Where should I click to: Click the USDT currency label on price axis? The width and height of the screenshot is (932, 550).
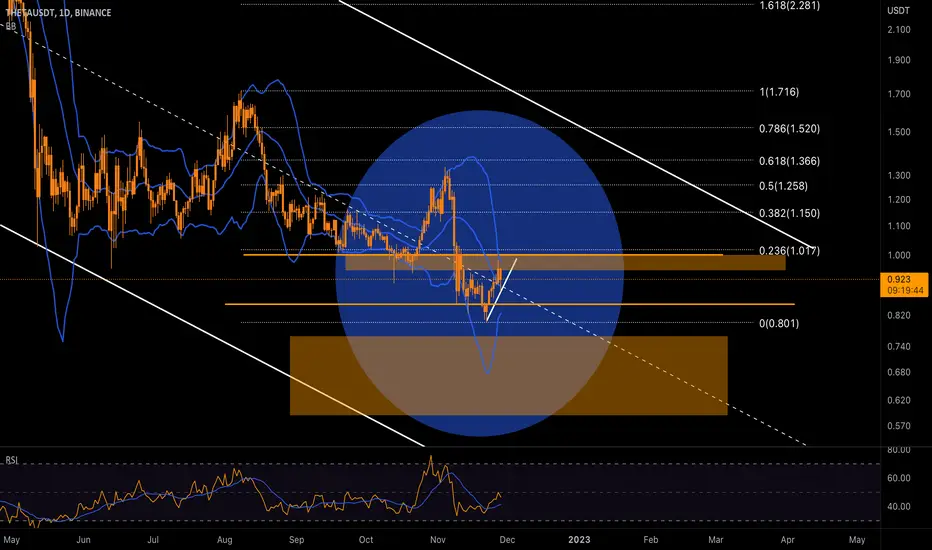(x=899, y=11)
